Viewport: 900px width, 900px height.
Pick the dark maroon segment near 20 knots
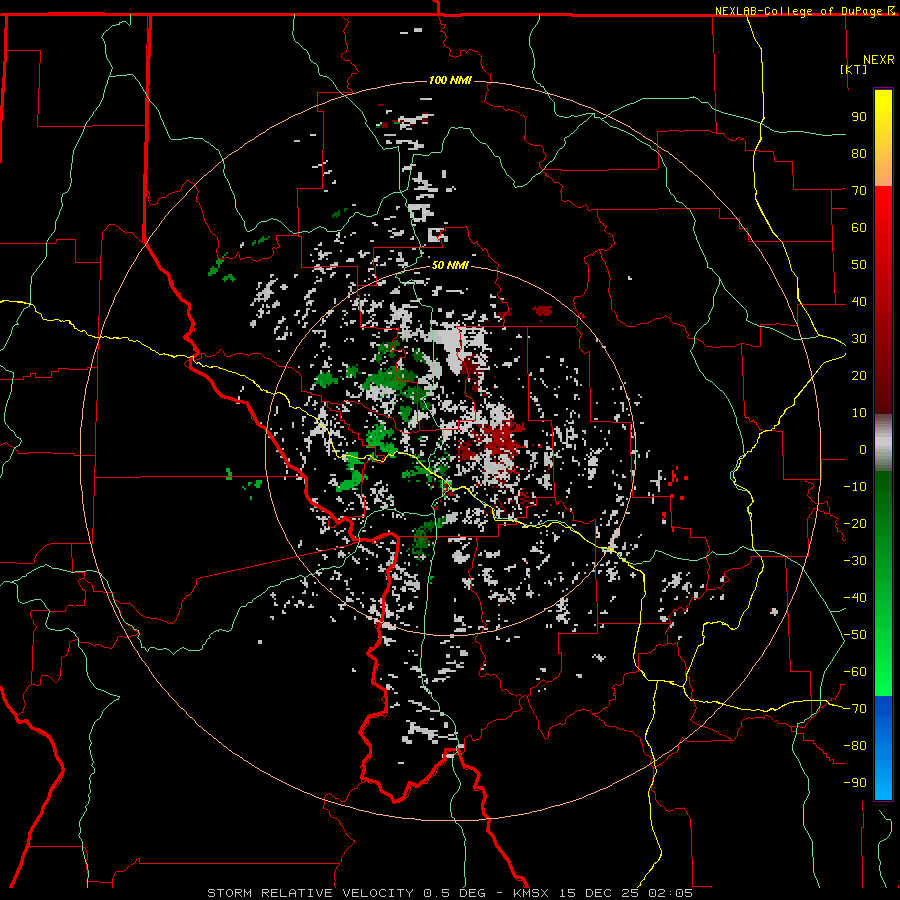[883, 376]
